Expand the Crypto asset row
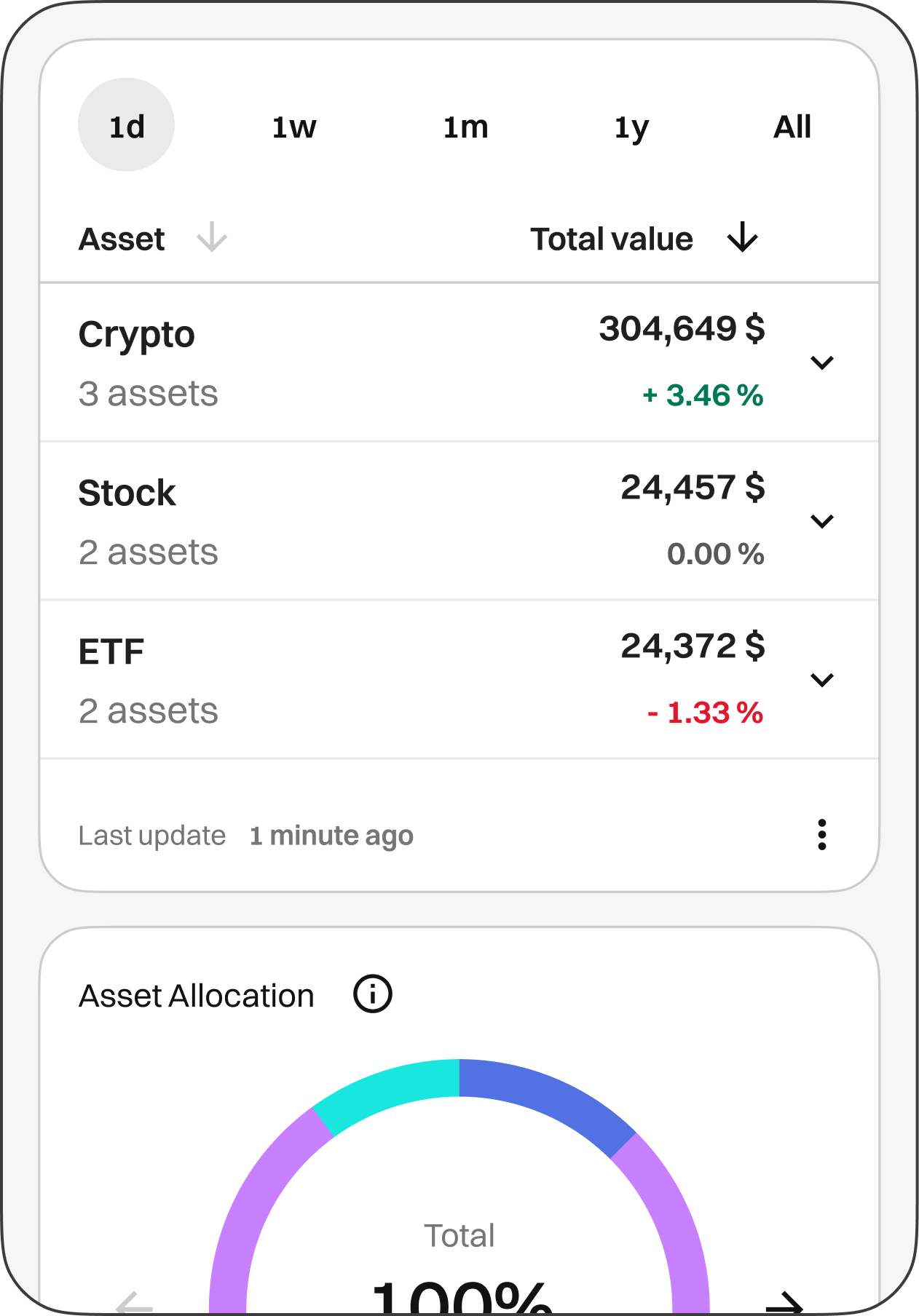 pos(821,362)
